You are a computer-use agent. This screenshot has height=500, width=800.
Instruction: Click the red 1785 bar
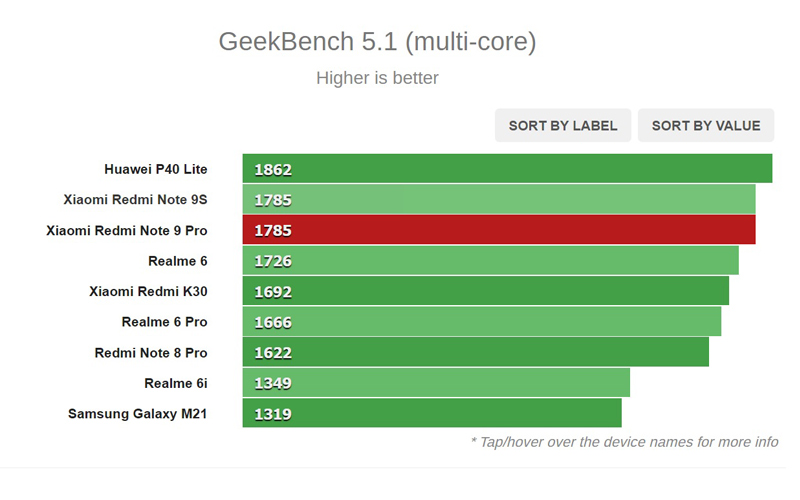coord(498,230)
